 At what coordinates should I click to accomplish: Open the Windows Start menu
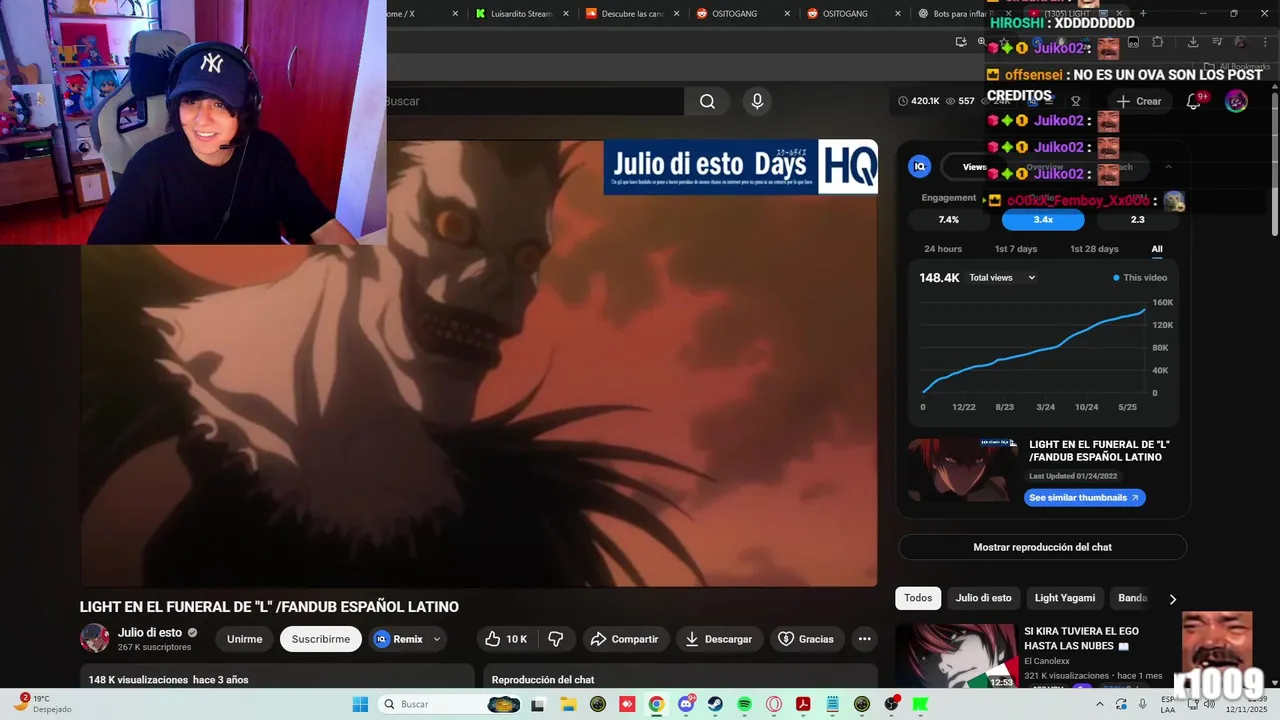coord(360,704)
